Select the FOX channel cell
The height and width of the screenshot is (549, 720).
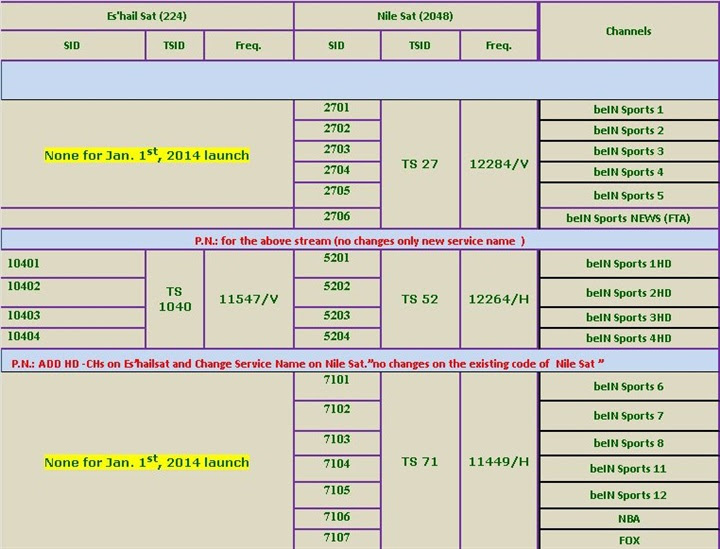point(629,540)
